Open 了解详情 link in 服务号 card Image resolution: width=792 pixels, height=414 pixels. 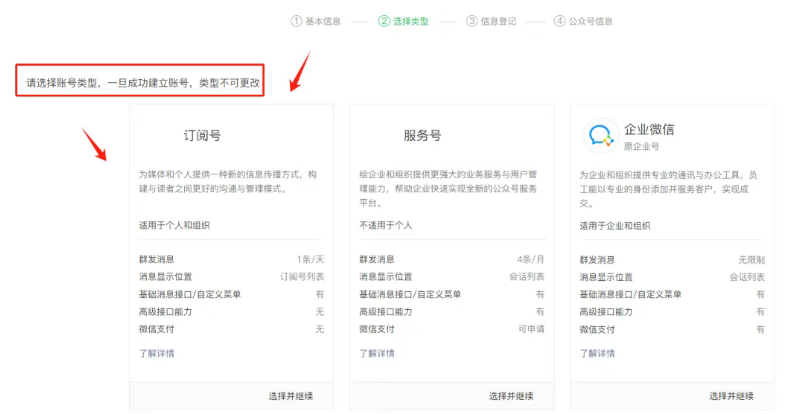pyautogui.click(x=377, y=353)
